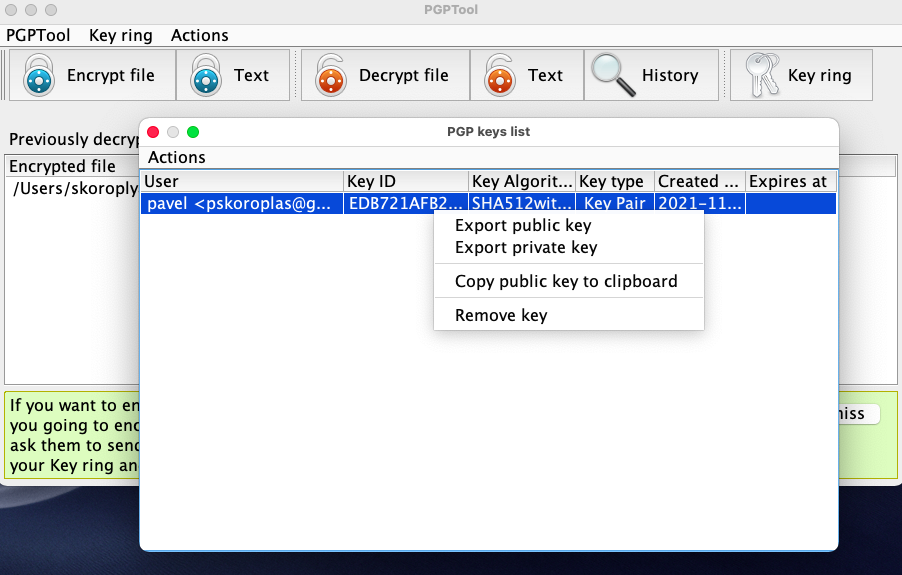The image size is (902, 575).
Task: Click the blue padlock encrypt Text icon
Action: (206, 75)
